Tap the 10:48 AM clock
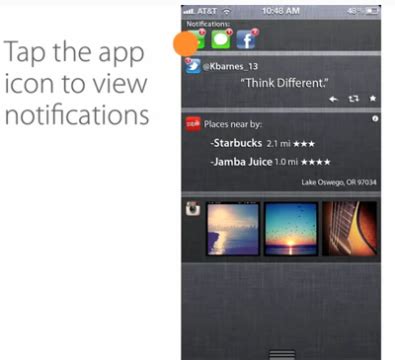The height and width of the screenshot is (360, 395). [x=281, y=11]
